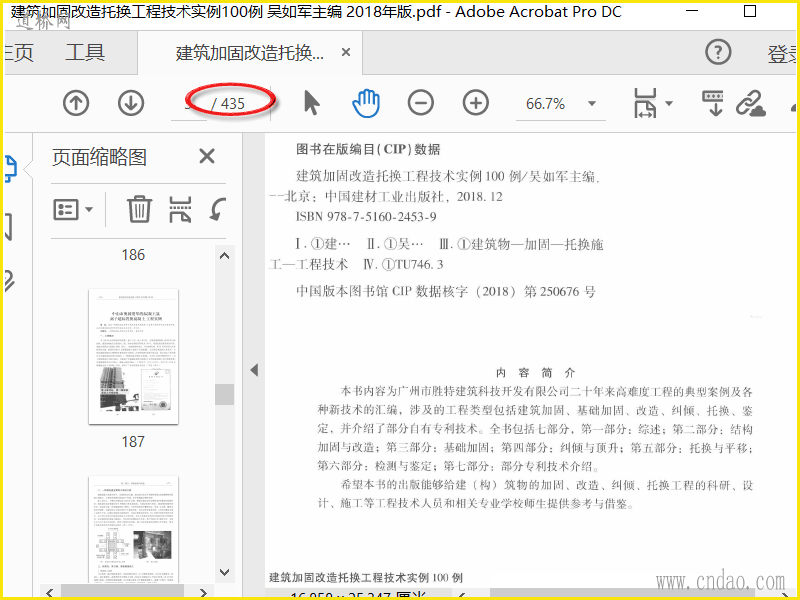Open page thumbnails sidebar icon
Image resolution: width=800 pixels, height=600 pixels.
pyautogui.click(x=11, y=169)
